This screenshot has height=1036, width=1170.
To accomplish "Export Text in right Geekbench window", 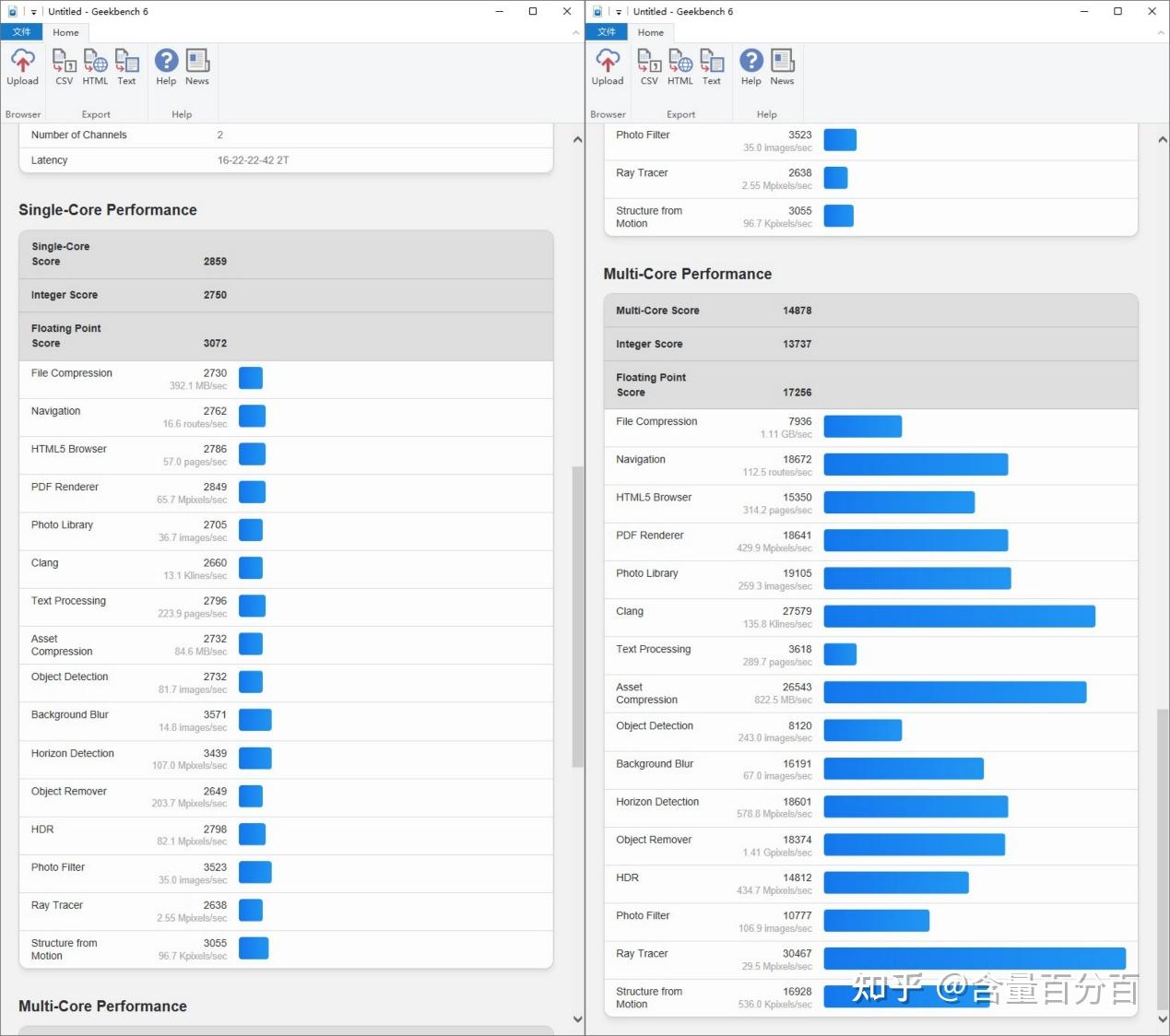I will coord(712,67).
